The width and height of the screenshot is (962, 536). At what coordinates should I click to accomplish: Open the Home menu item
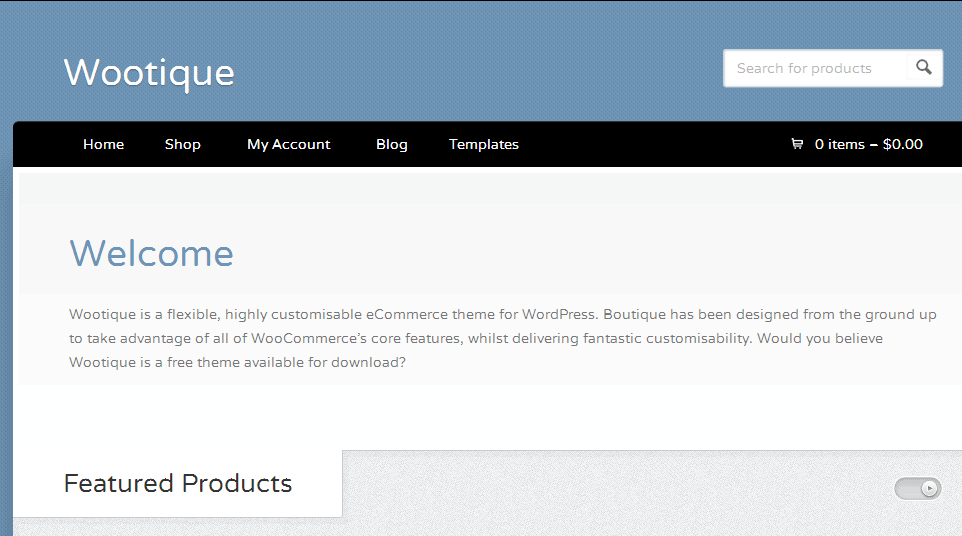click(x=104, y=144)
